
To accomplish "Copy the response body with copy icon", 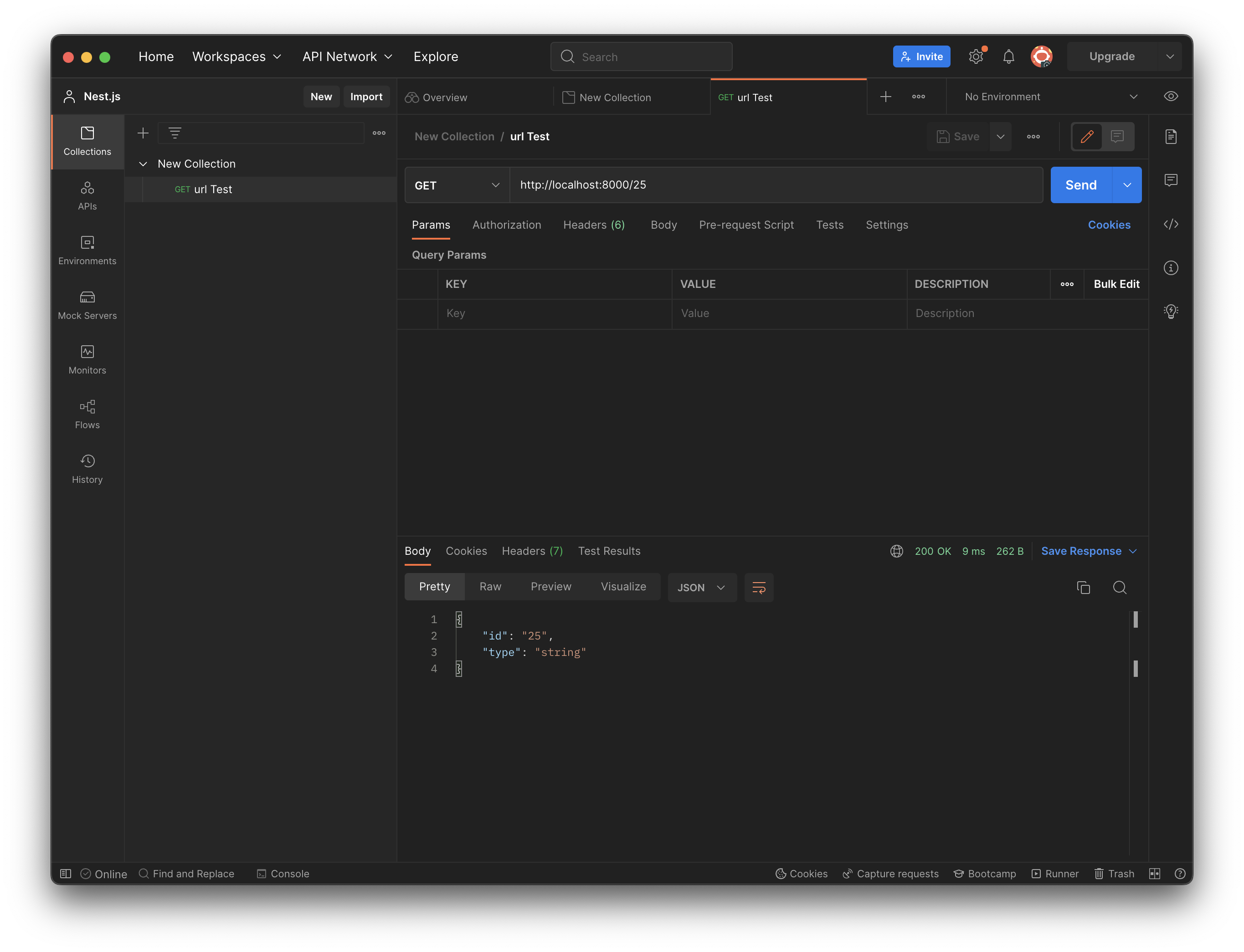I will tap(1083, 588).
